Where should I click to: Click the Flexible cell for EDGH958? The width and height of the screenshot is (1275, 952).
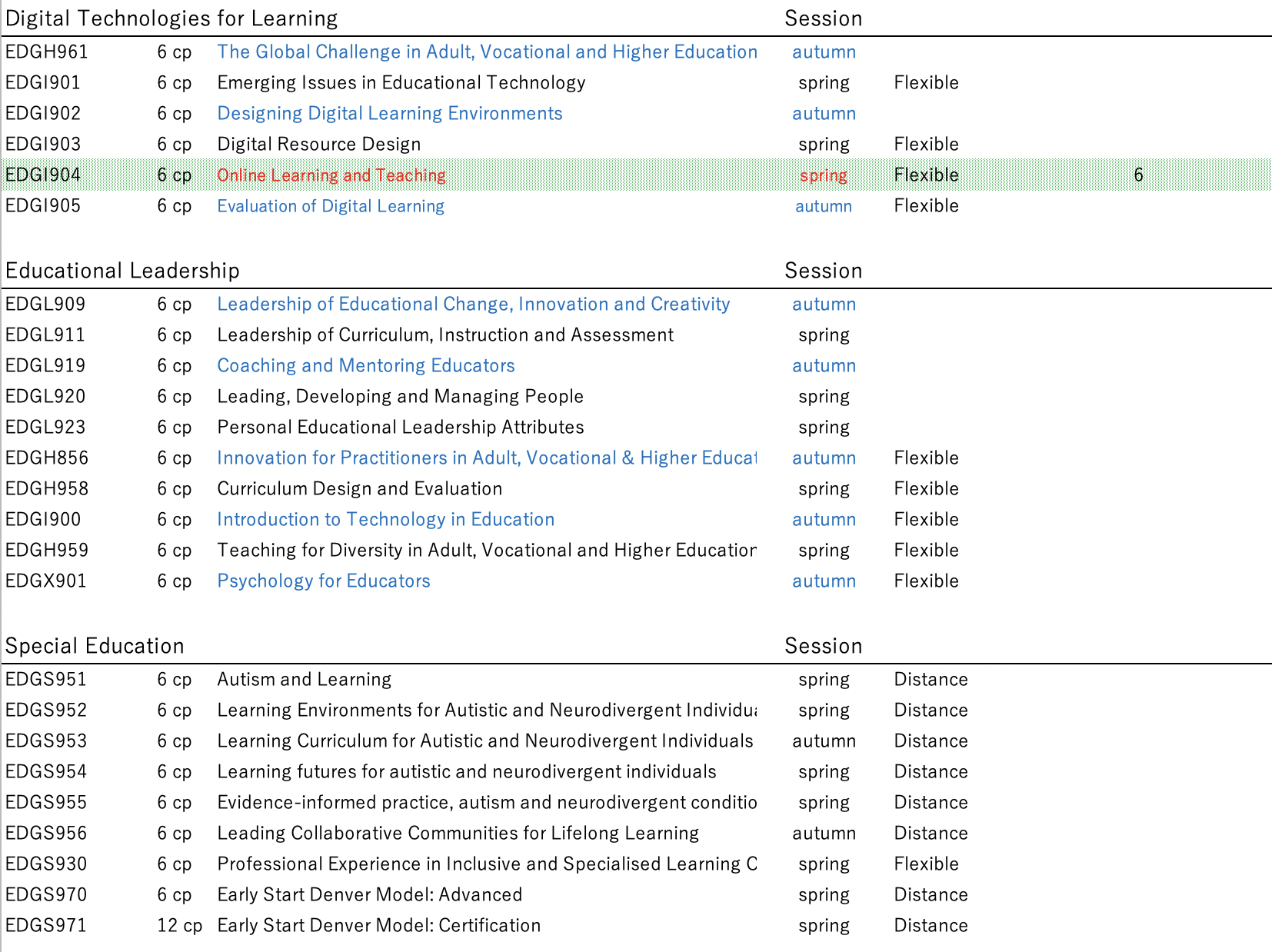pyautogui.click(x=927, y=488)
